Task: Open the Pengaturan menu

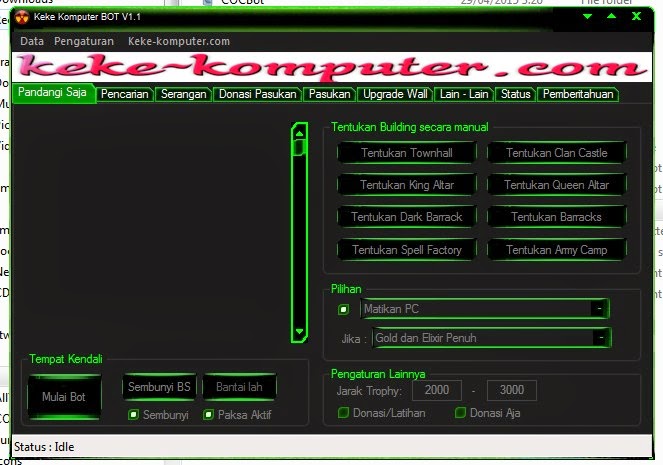Action: (84, 41)
